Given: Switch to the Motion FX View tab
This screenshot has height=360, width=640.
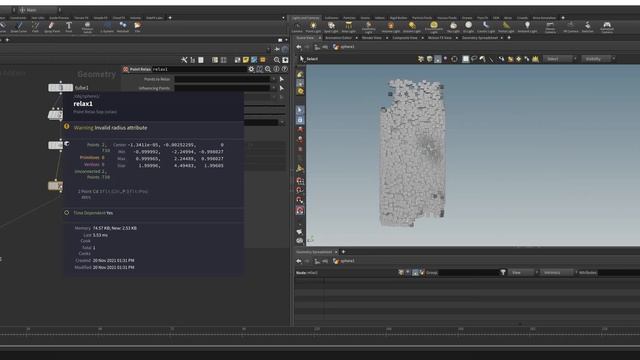Looking at the screenshot, I should 440,38.
